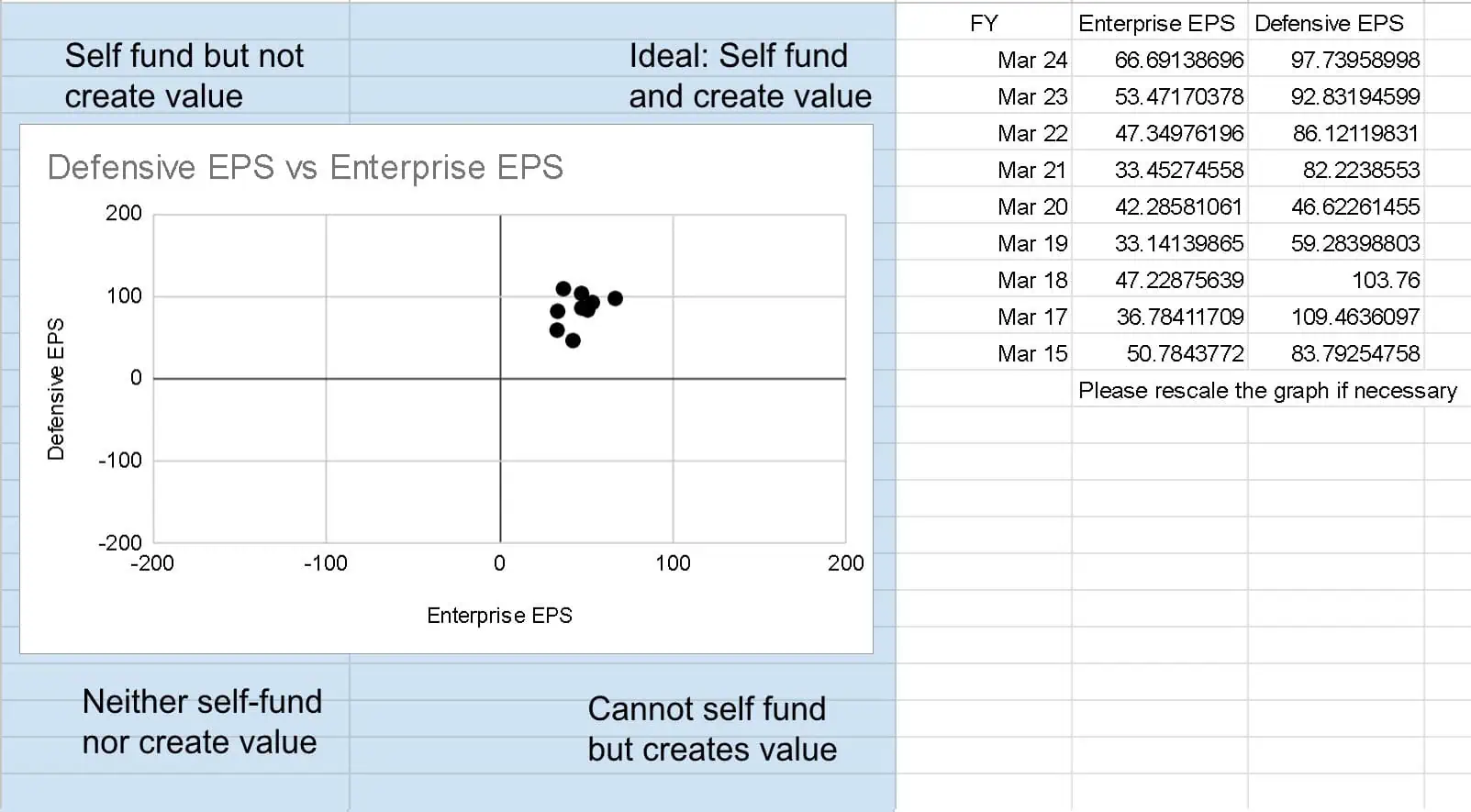Viewport: 1471px width, 812px height.
Task: Click the 'Cannot self fund but creates value' label
Action: pyautogui.click(x=712, y=729)
